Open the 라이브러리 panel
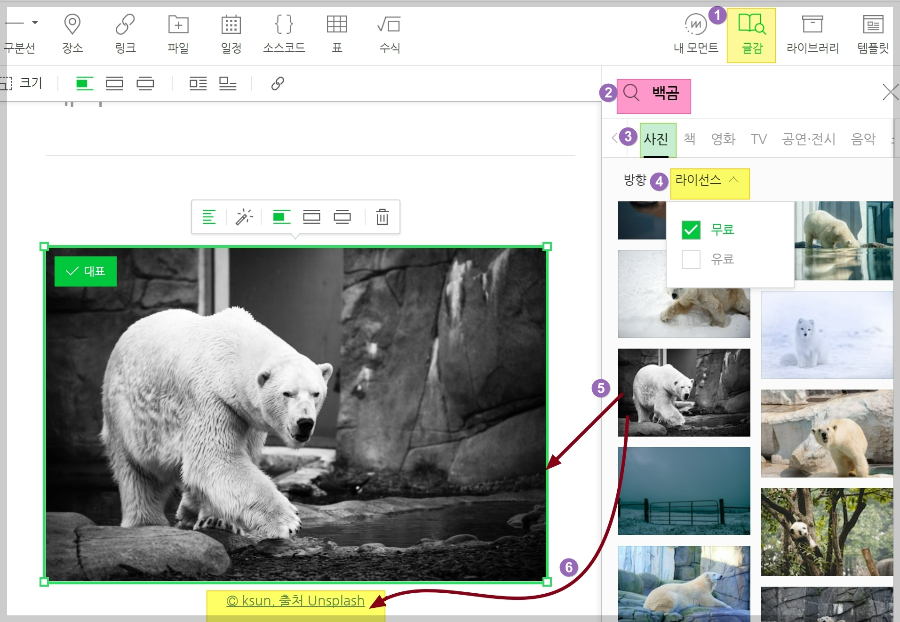This screenshot has width=900, height=622. pos(812,34)
